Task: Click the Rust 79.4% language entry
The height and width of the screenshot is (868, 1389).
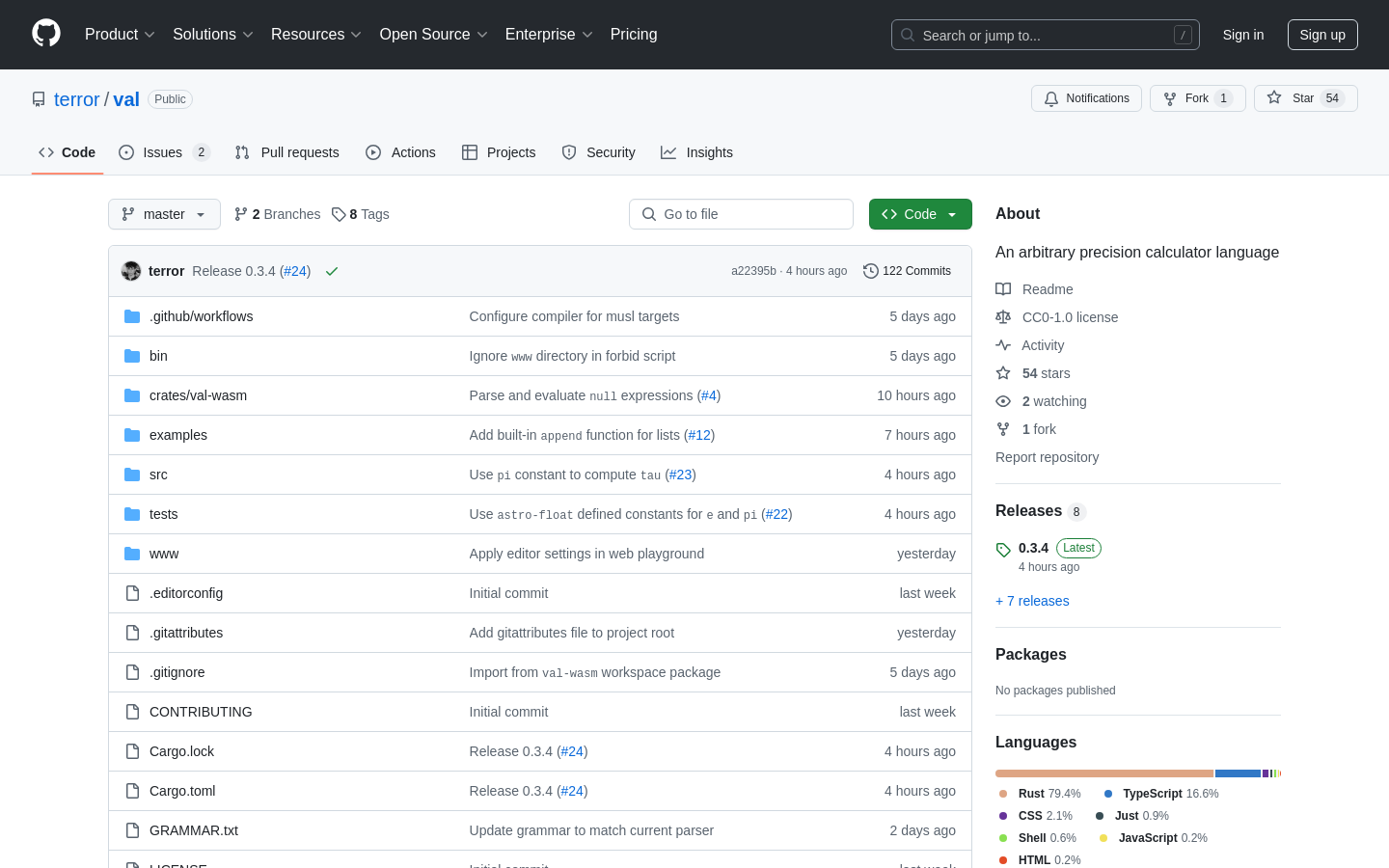Action: click(1040, 794)
